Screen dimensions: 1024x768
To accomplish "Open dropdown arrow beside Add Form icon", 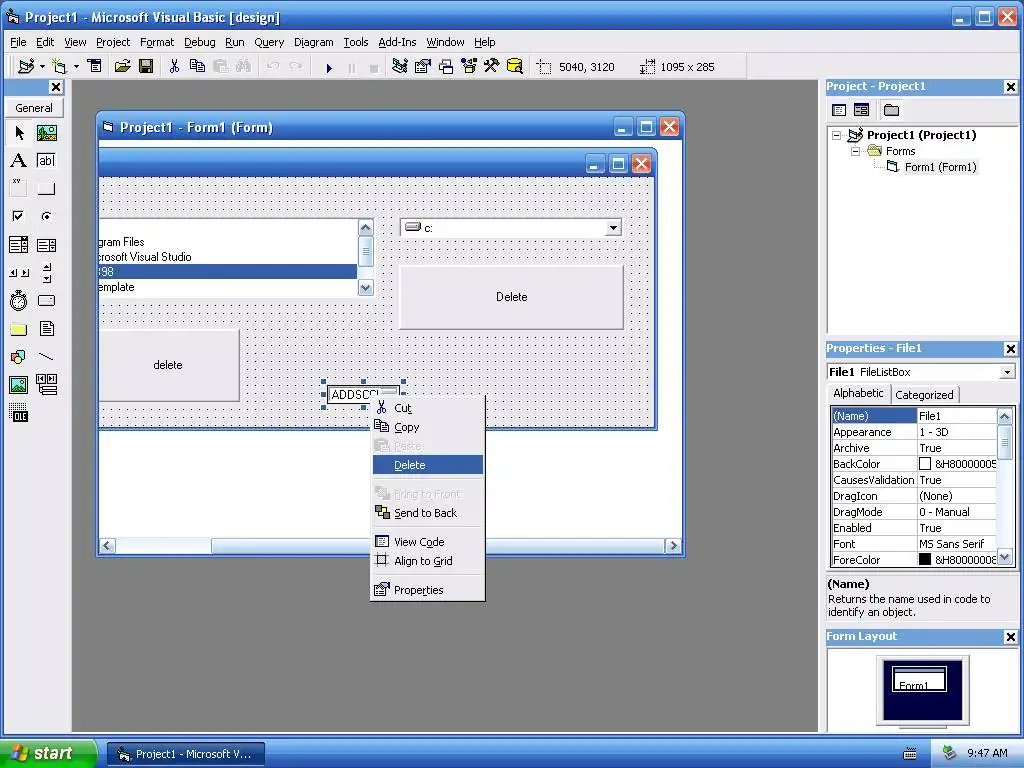I will (76, 66).
